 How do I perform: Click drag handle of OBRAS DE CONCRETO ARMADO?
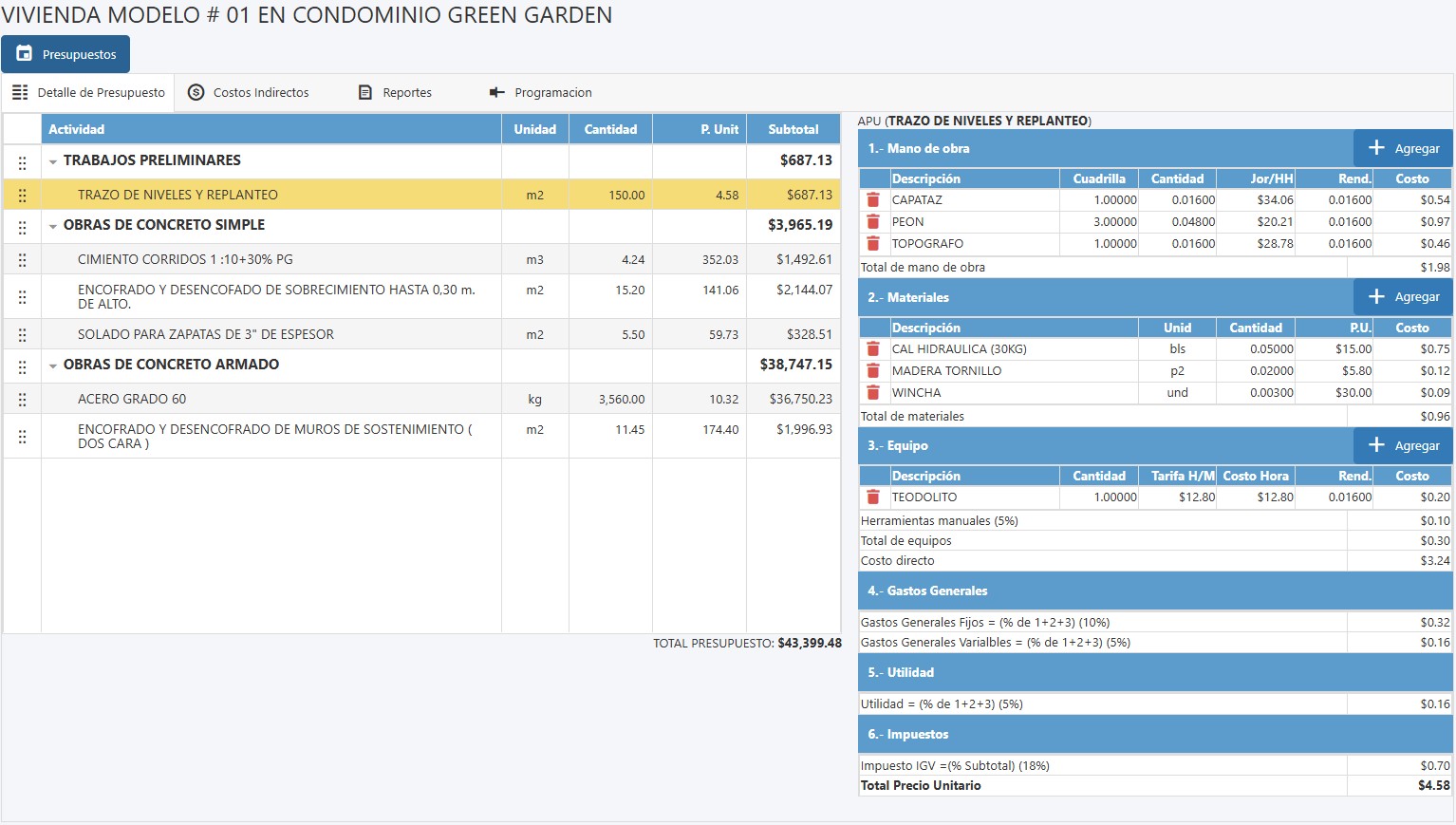[23, 366]
